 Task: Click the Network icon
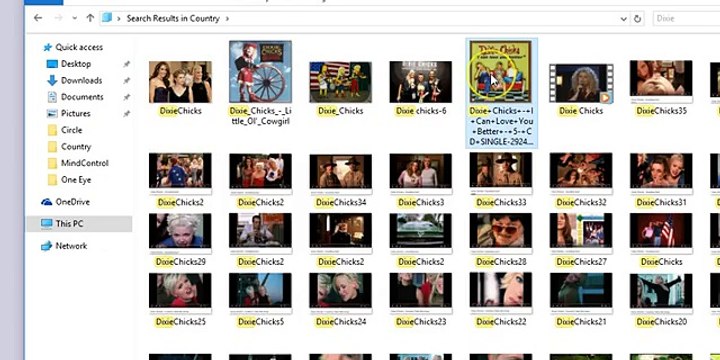pos(46,246)
